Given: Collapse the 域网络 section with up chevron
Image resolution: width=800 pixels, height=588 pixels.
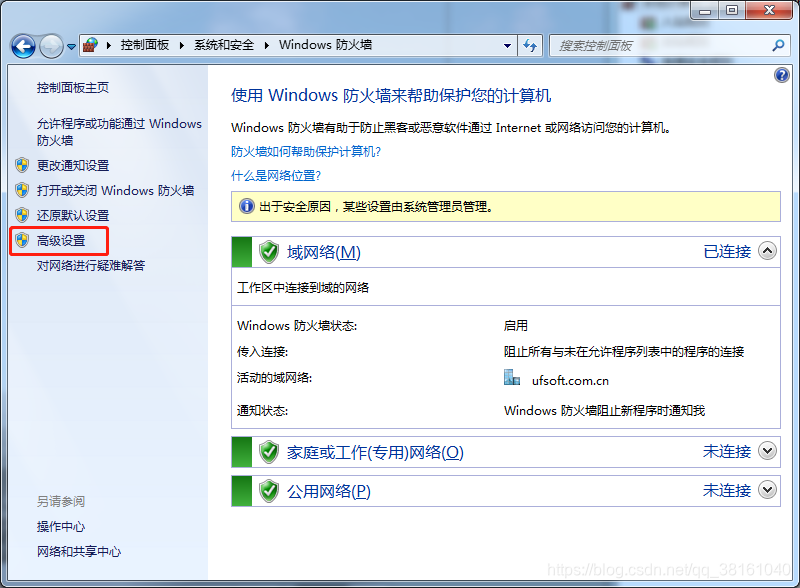Looking at the screenshot, I should 767,251.
